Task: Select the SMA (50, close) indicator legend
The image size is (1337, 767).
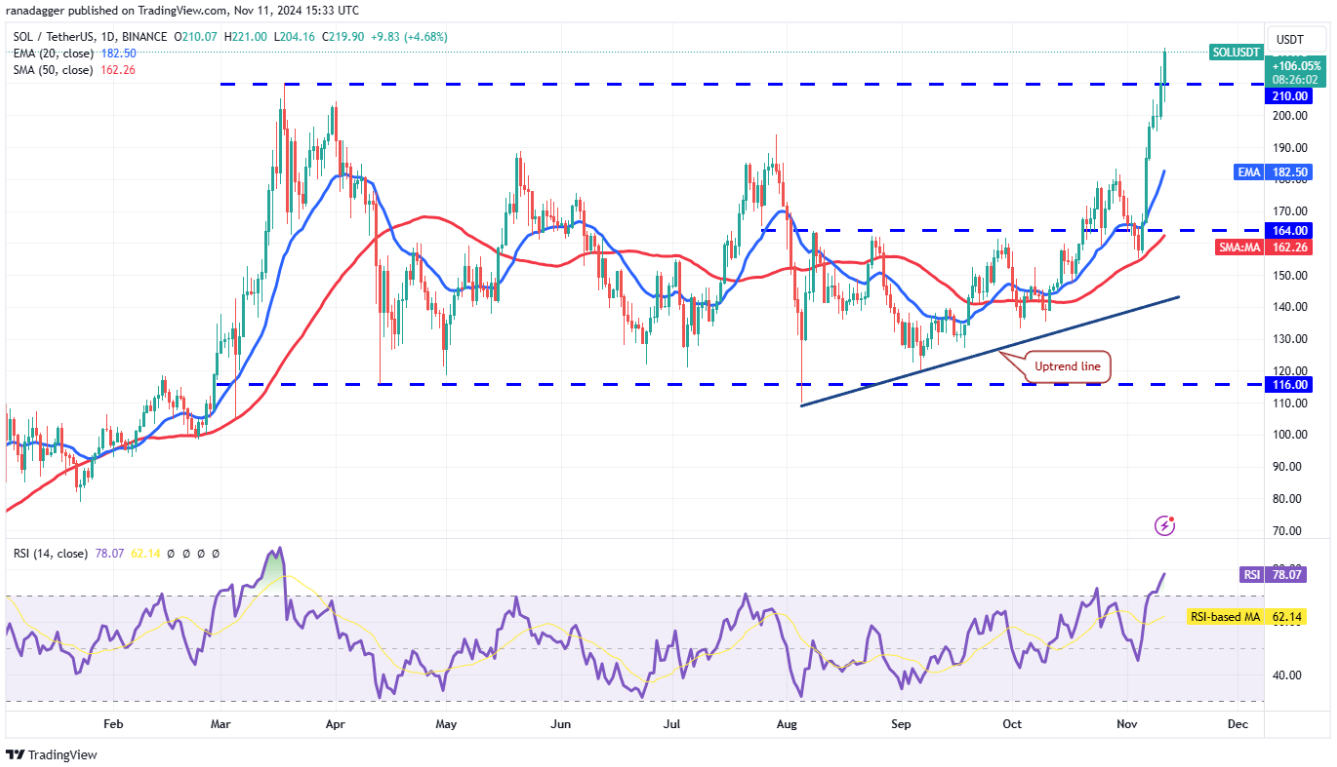Action: [55, 70]
